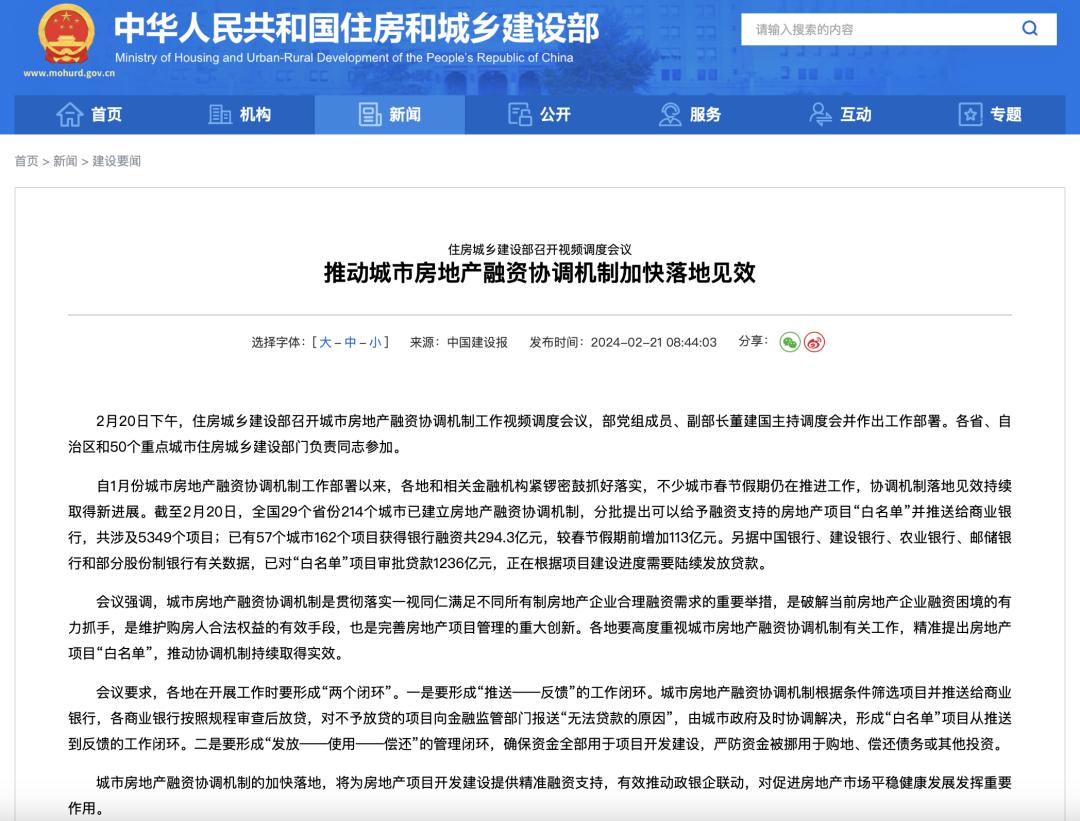Go to 建设要闻 in breadcrumb
The height and width of the screenshot is (821, 1080).
tap(116, 161)
